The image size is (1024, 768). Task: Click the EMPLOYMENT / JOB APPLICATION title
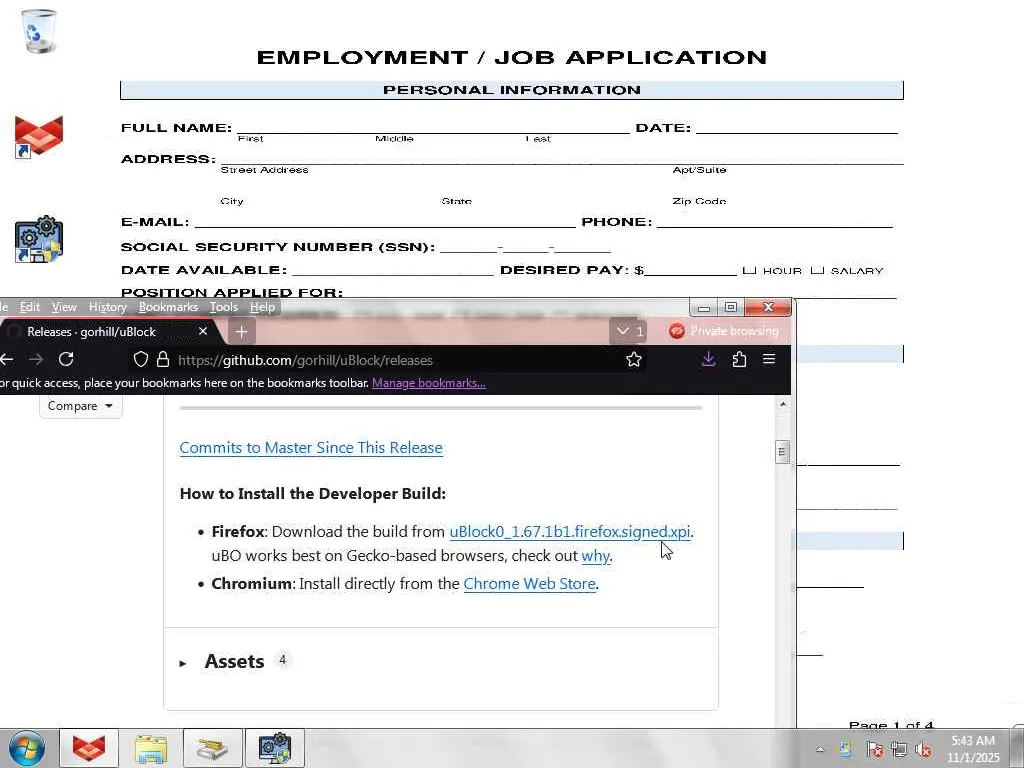pyautogui.click(x=512, y=57)
